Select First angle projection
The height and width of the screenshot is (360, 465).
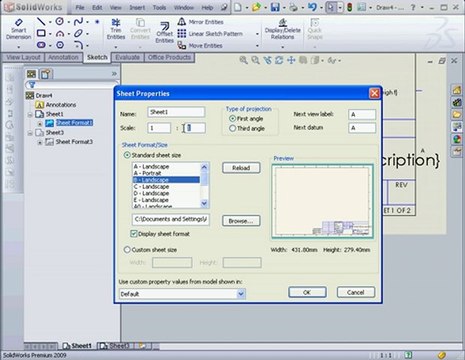[x=233, y=118]
